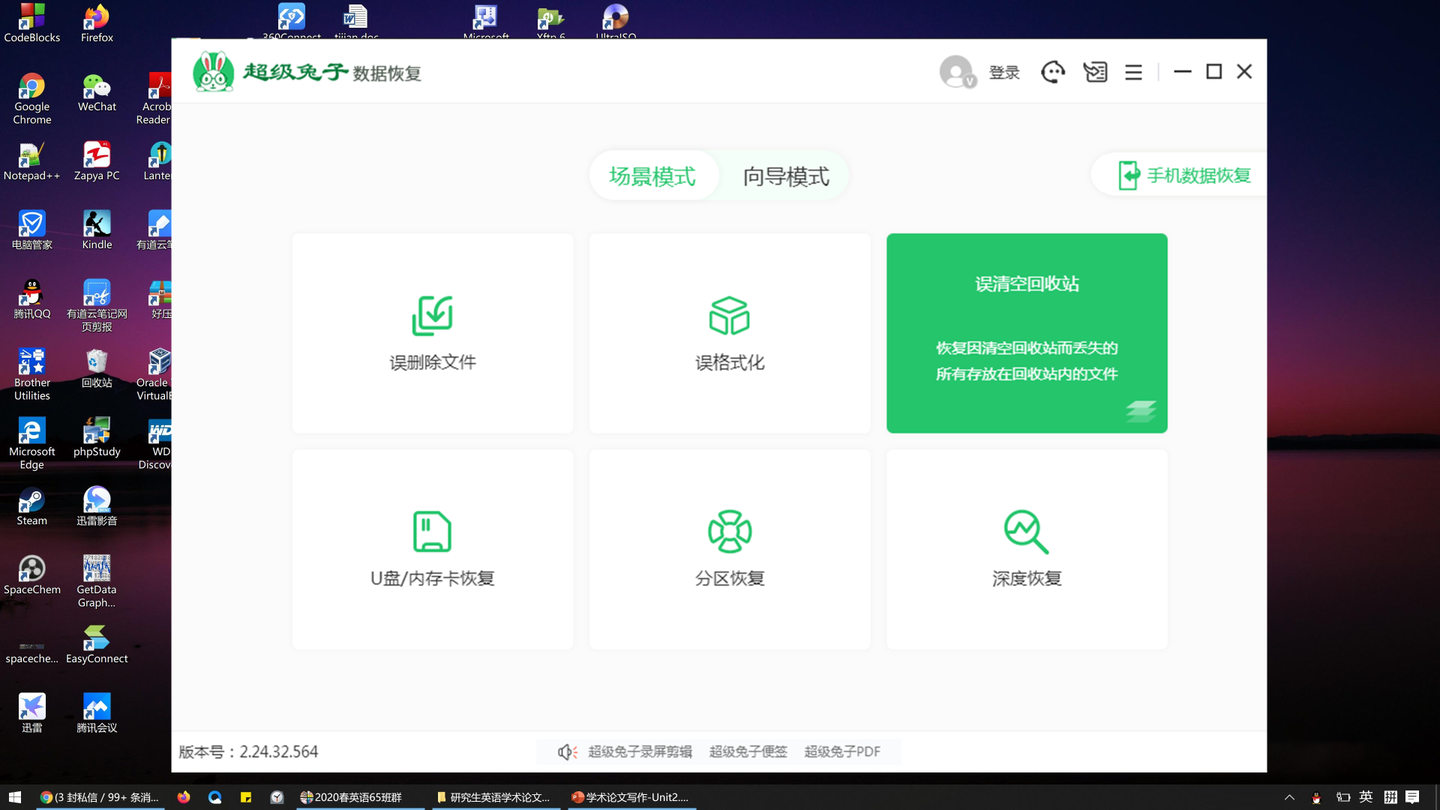Show hidden system tray icons
This screenshot has height=810, width=1440.
(1289, 797)
